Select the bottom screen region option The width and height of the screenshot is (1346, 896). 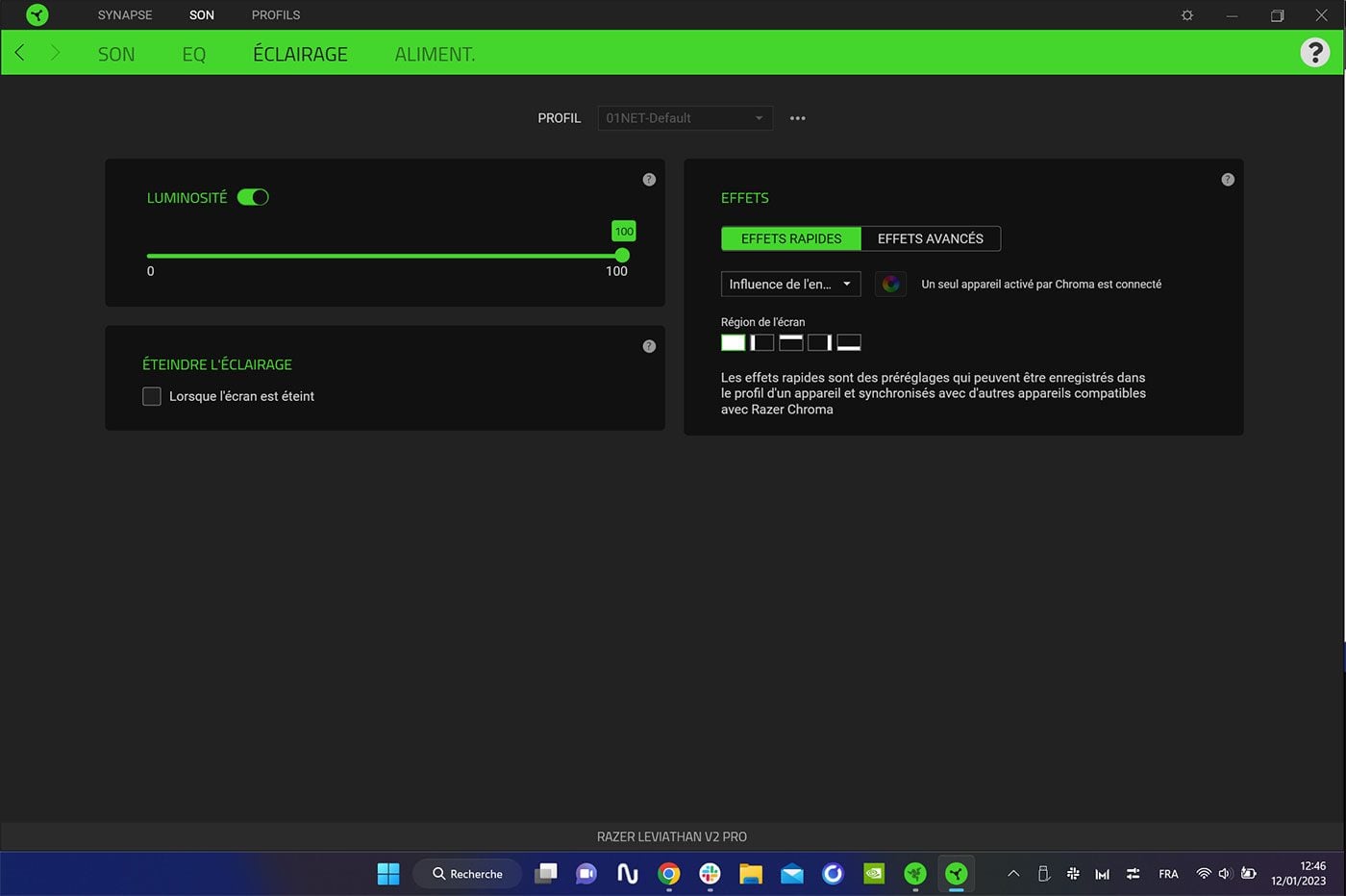tap(848, 342)
